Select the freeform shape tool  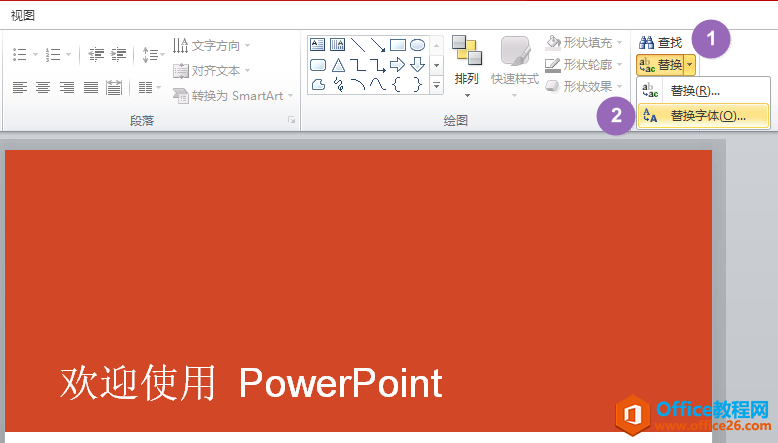pos(318,85)
